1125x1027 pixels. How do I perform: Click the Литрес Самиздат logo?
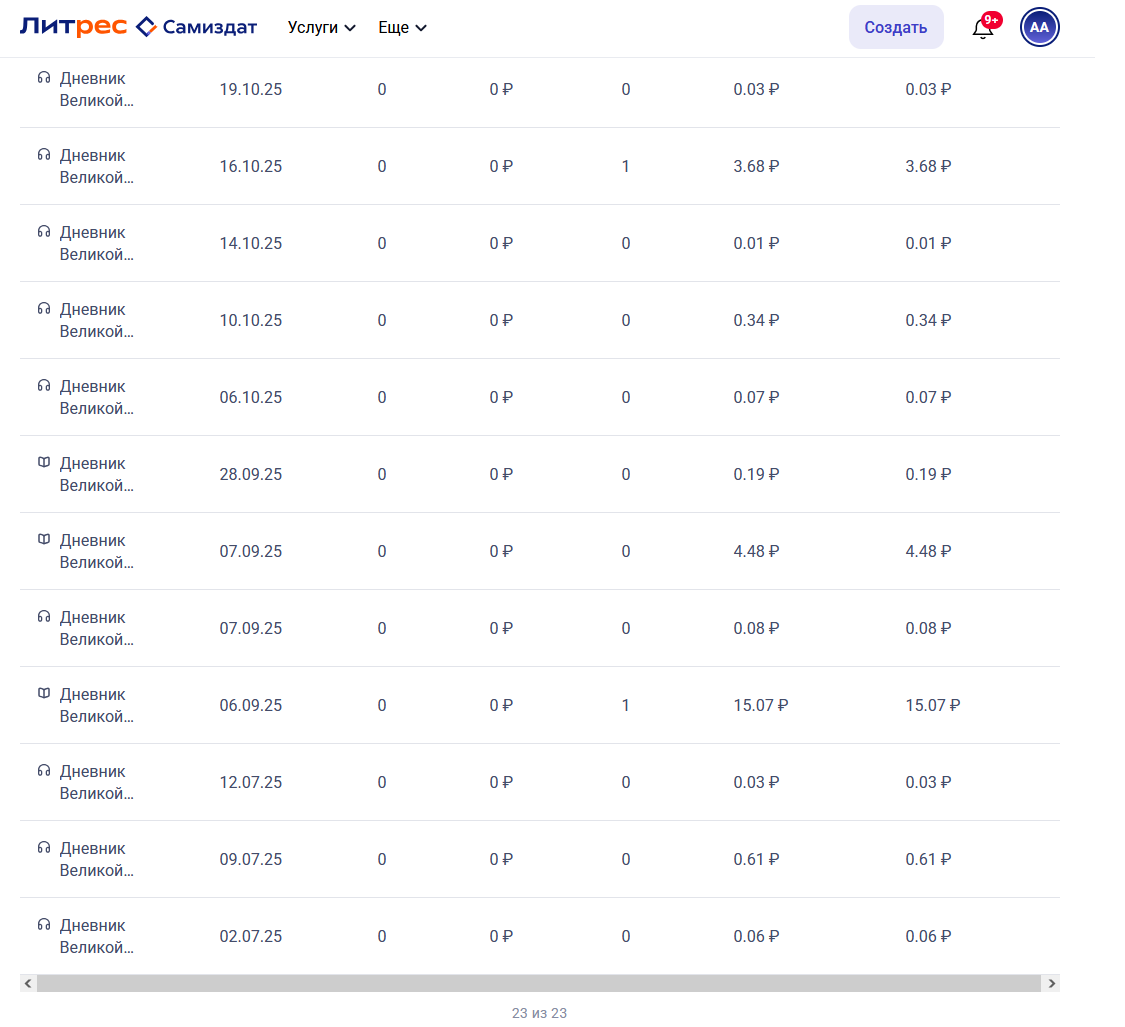click(x=138, y=27)
